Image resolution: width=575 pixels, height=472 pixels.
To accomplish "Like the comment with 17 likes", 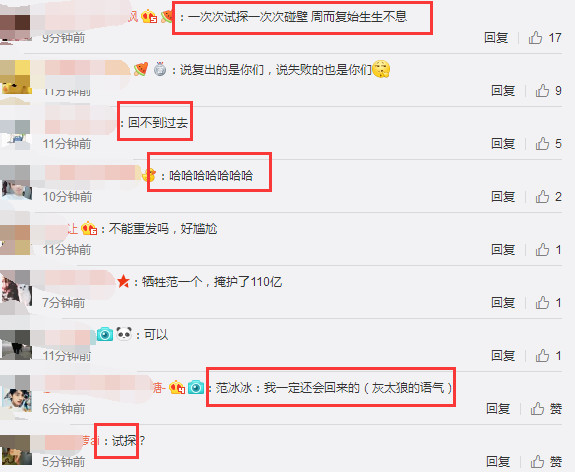I will (535, 37).
